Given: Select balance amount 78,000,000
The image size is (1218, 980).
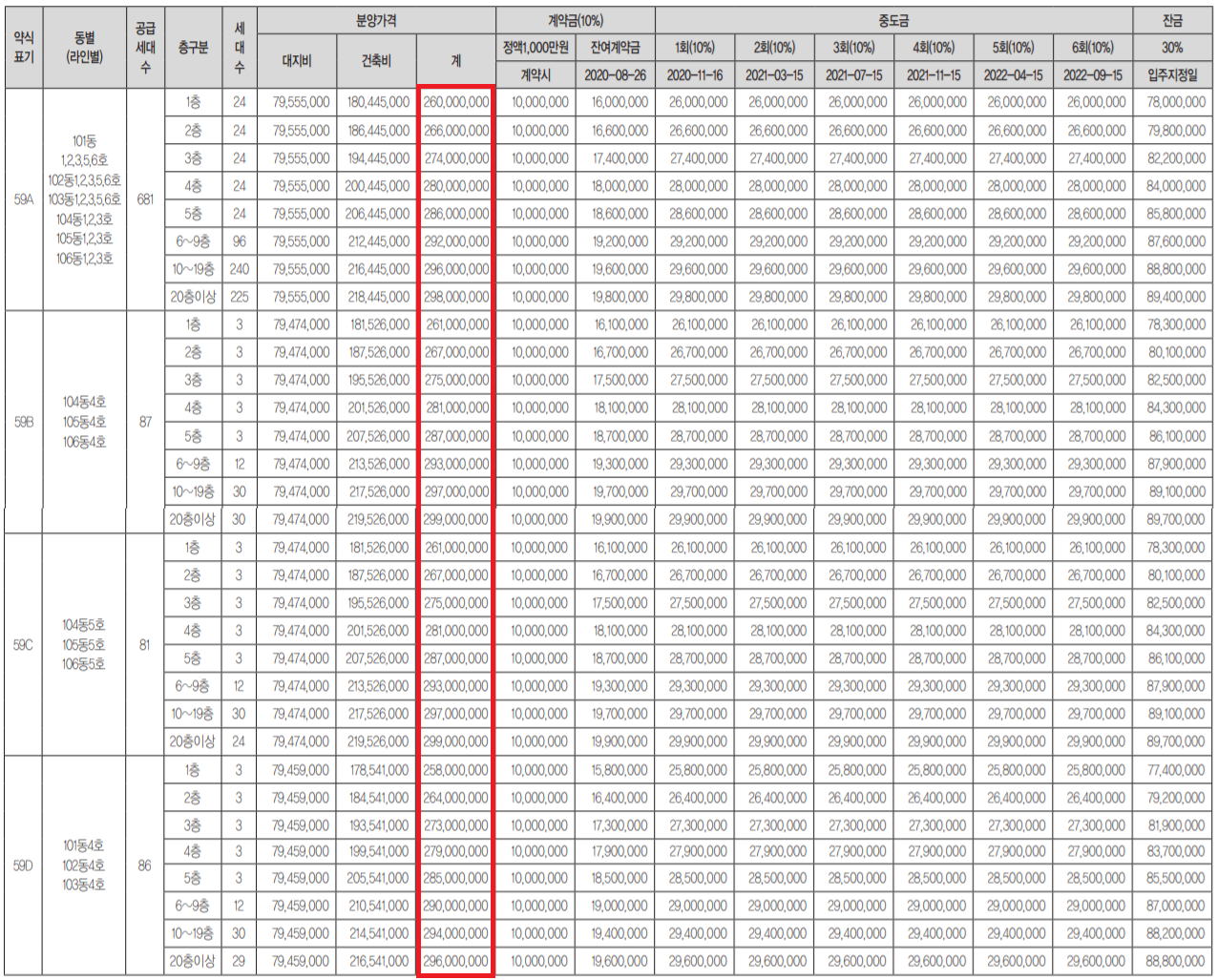Looking at the screenshot, I should pos(1176,102).
